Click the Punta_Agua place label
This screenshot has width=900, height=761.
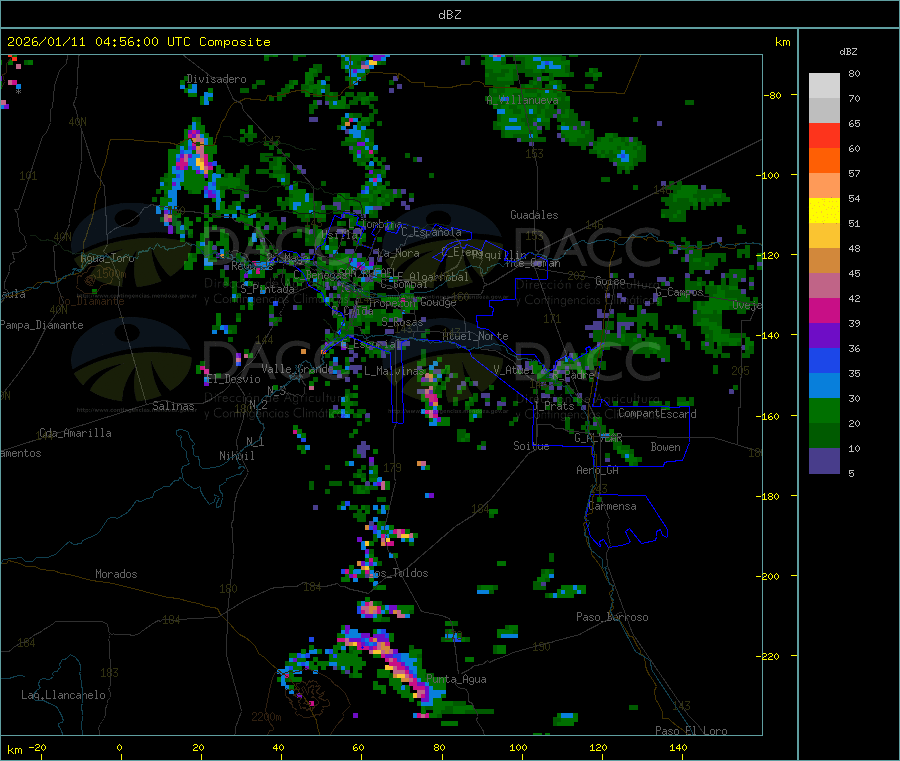pyautogui.click(x=456, y=679)
